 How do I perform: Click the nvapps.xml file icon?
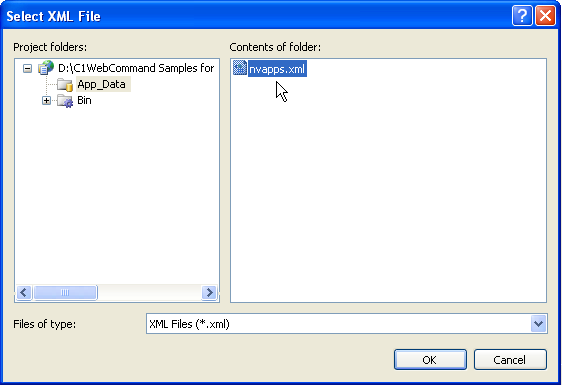click(239, 68)
